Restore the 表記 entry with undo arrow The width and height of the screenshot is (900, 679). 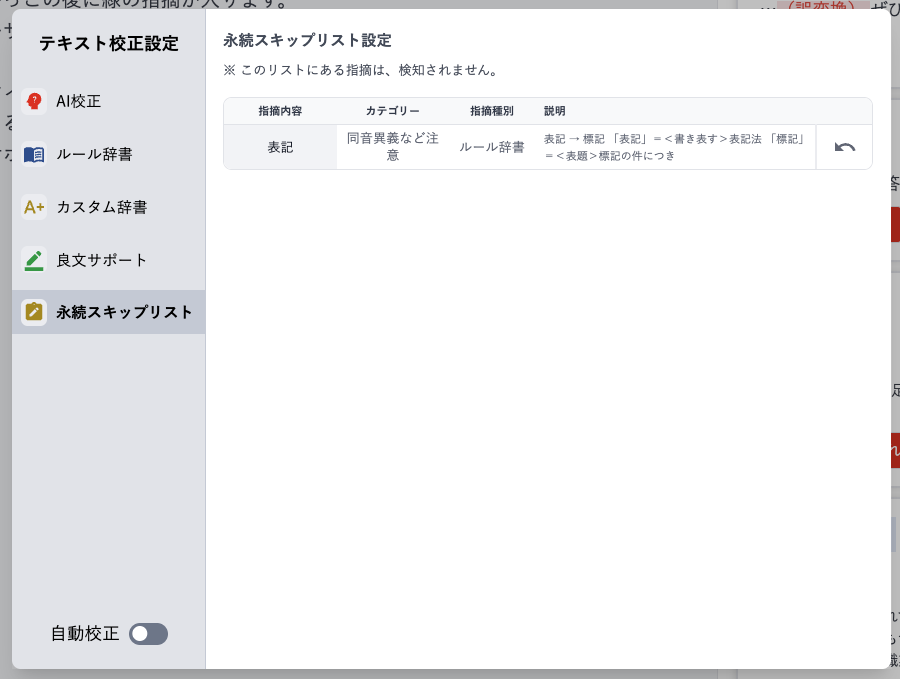[844, 147]
